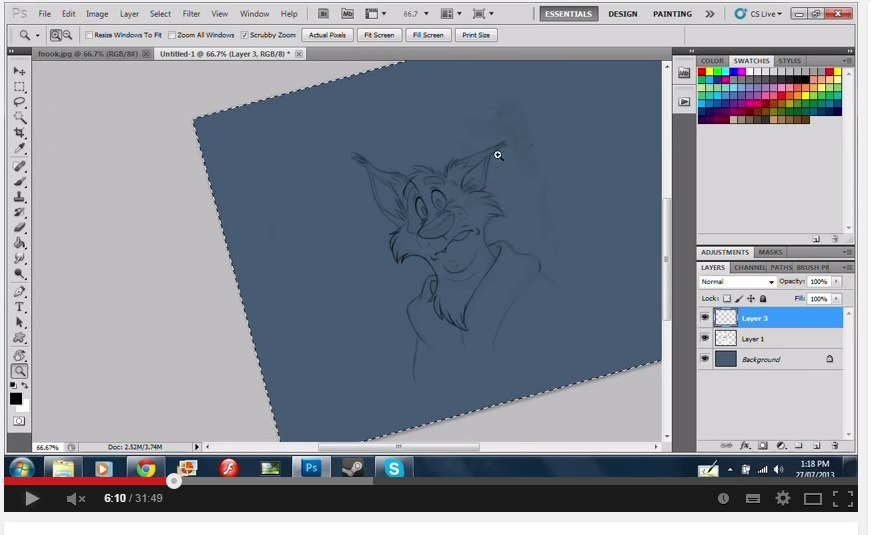Open the Image menu
Screen dimensions: 871x535
tap(97, 14)
